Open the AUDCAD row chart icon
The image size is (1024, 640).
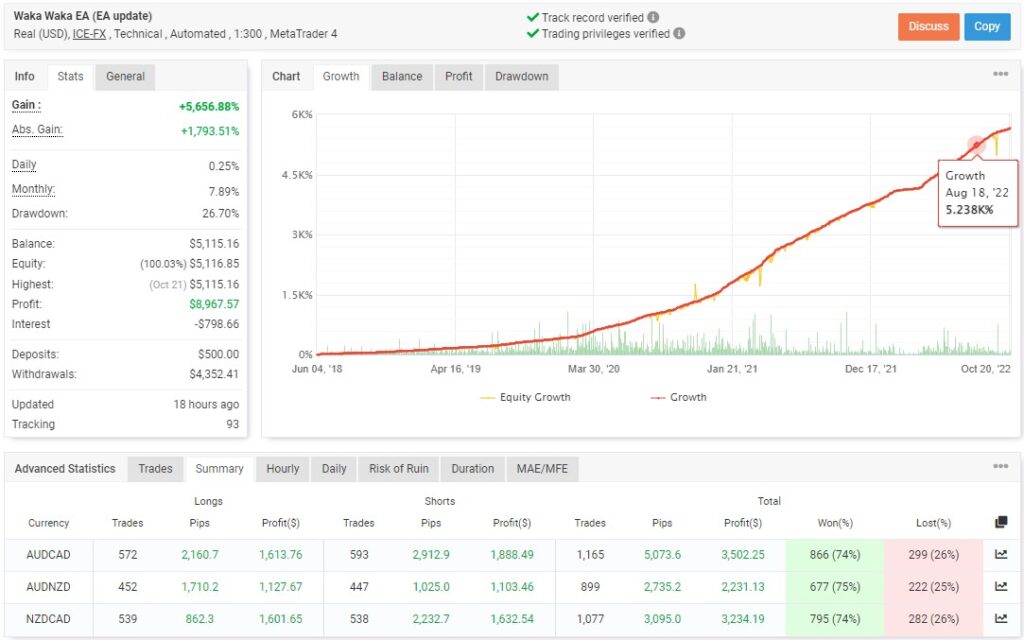1001,554
